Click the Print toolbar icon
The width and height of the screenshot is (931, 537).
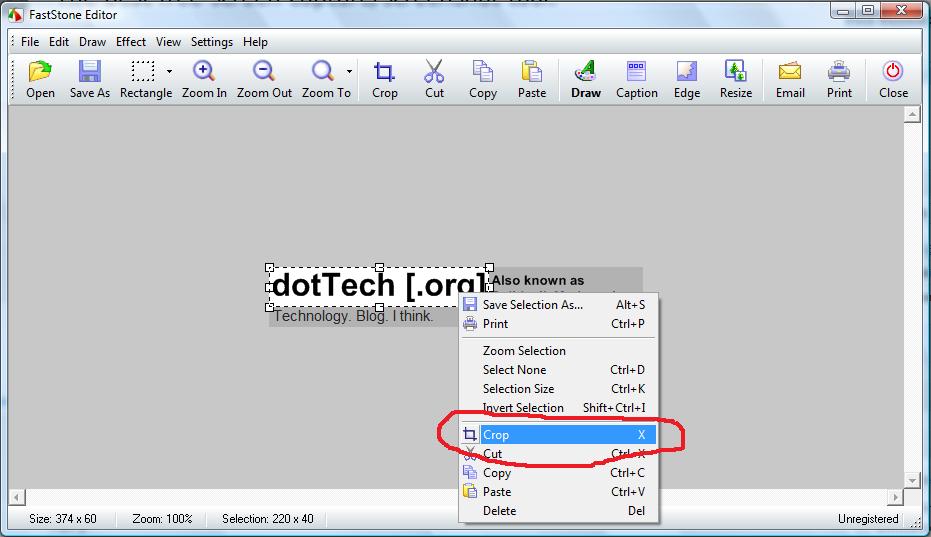[839, 73]
